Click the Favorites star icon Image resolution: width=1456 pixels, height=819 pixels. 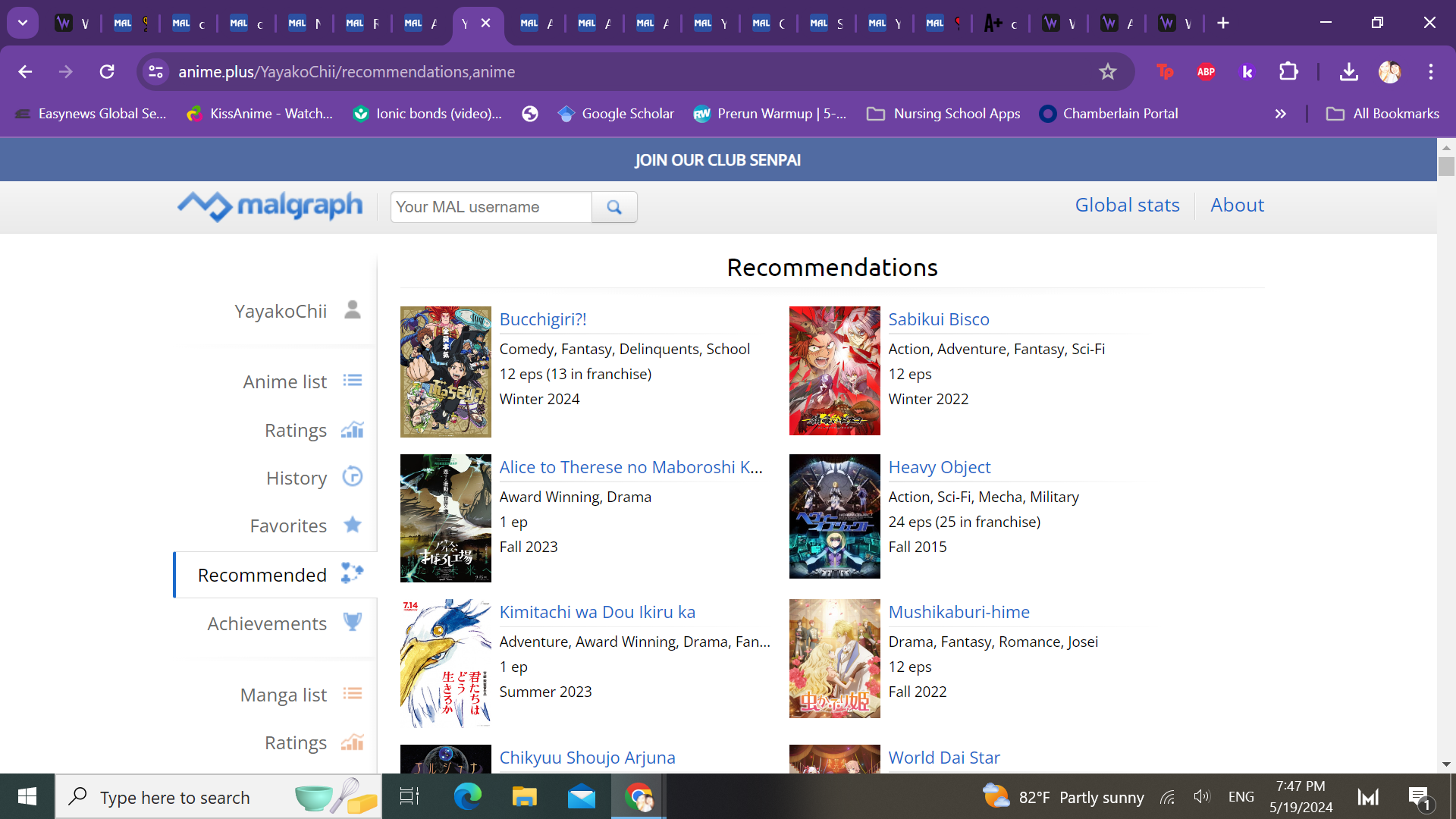click(352, 525)
